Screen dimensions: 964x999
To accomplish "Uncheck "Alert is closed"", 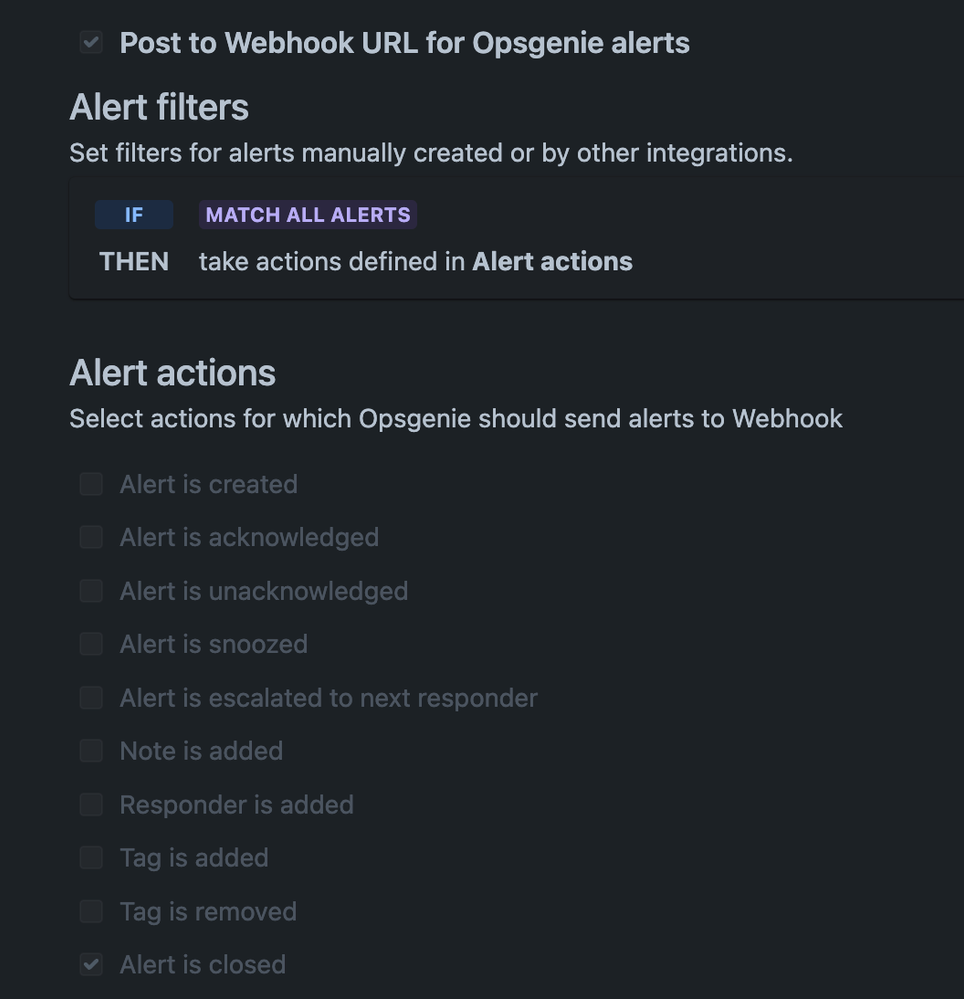I will (x=90, y=964).
